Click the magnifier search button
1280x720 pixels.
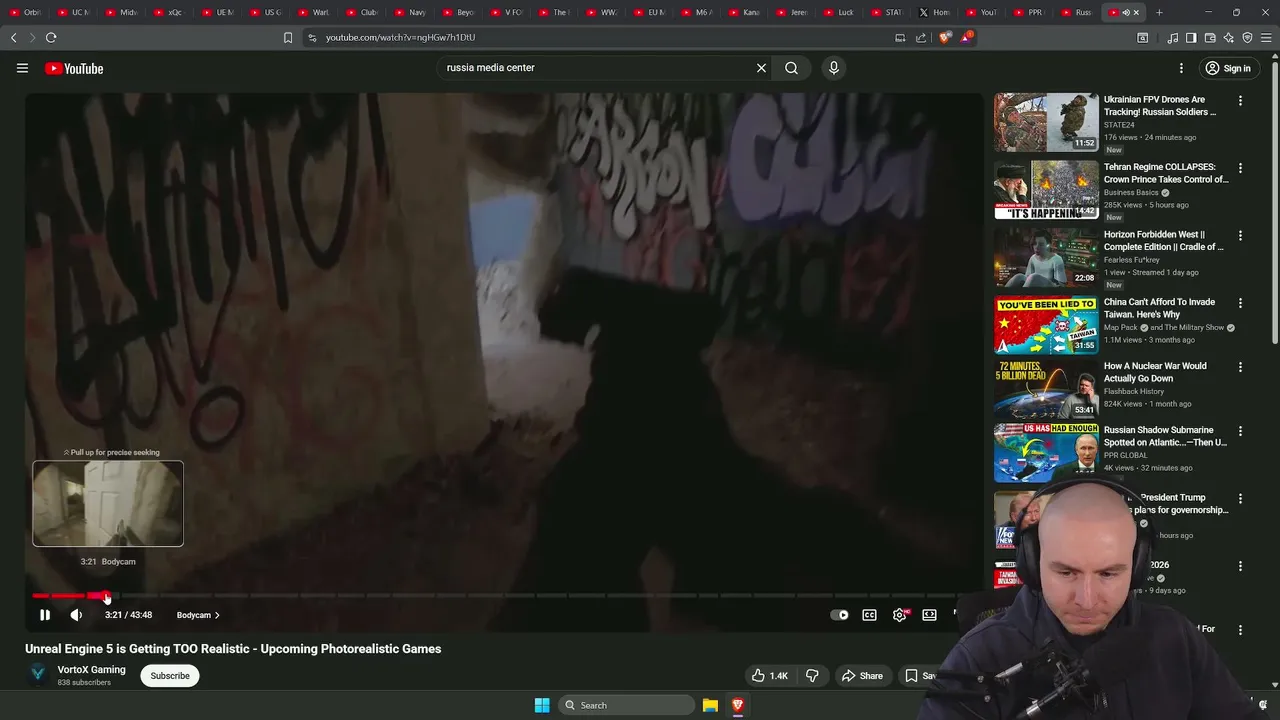click(x=791, y=68)
